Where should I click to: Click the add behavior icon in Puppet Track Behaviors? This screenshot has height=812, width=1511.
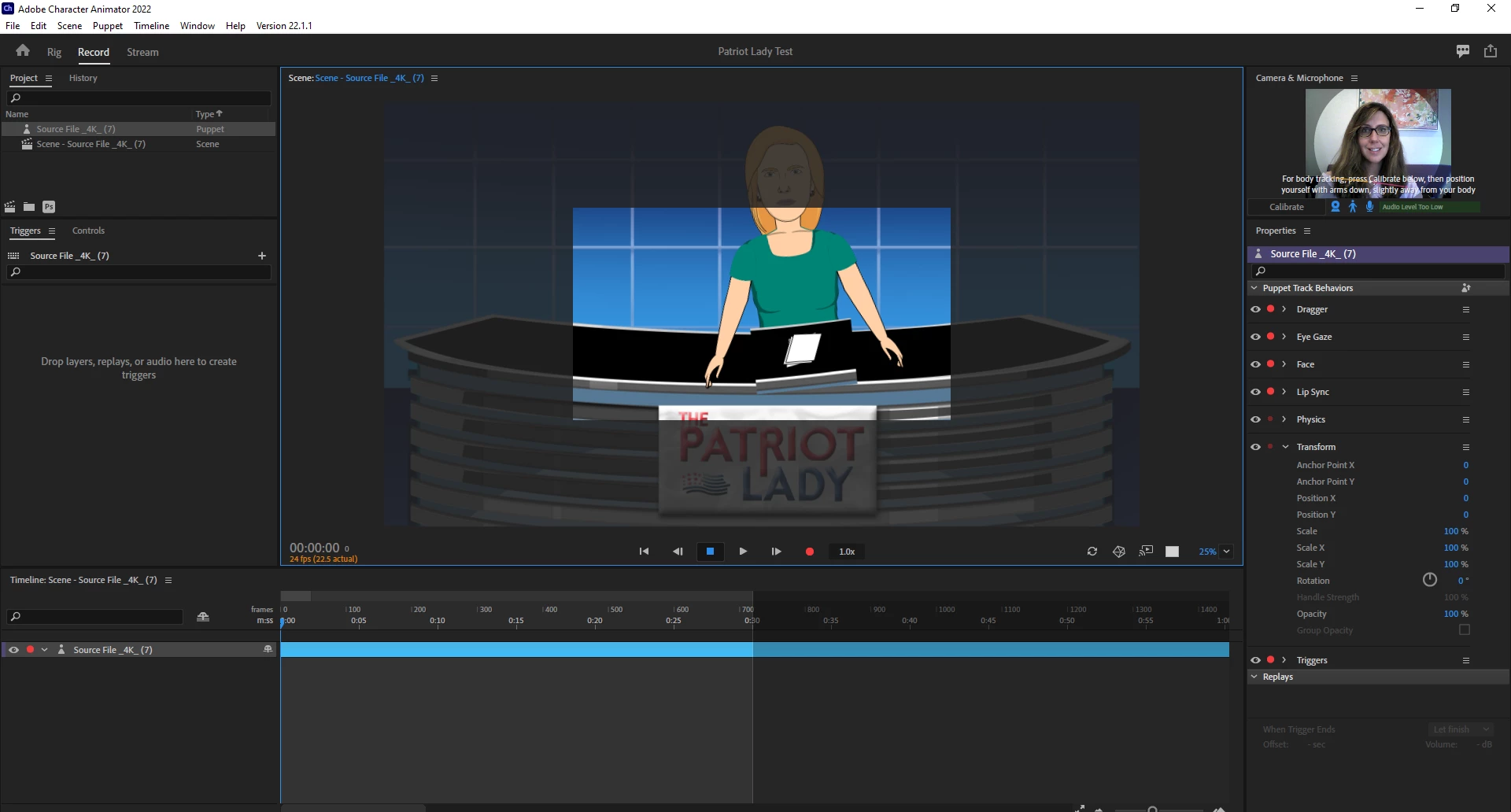(1465, 288)
